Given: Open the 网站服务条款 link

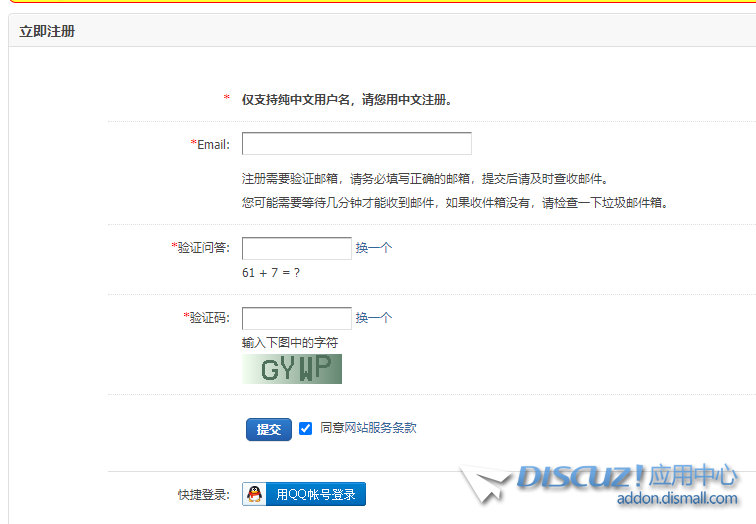Looking at the screenshot, I should click(x=380, y=428).
